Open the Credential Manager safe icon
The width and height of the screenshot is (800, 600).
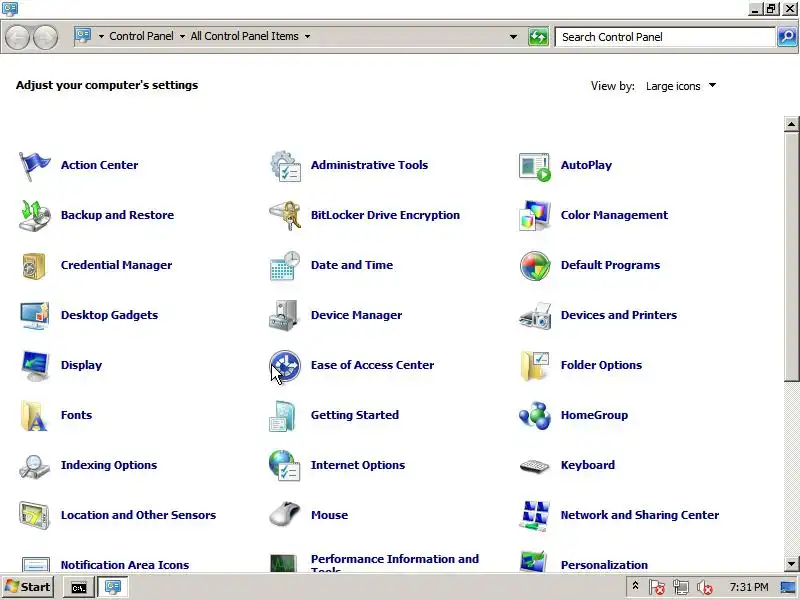[x=34, y=266]
